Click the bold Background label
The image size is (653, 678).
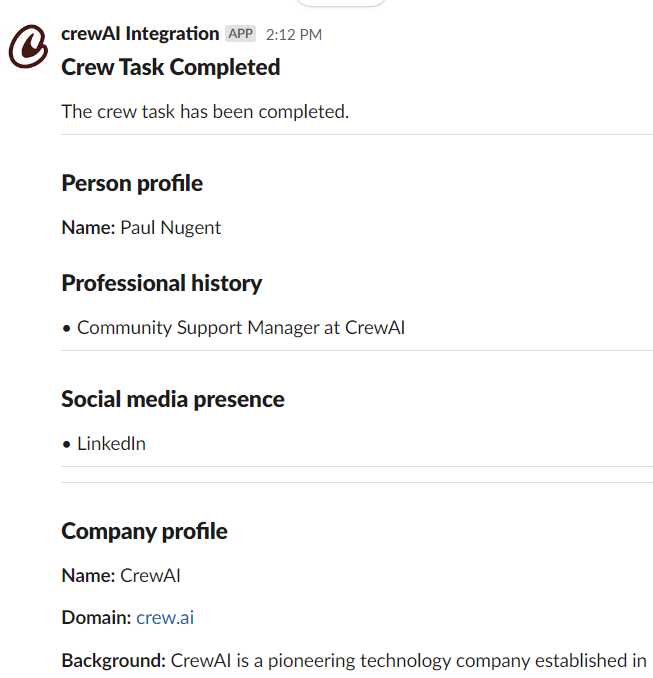point(113,661)
